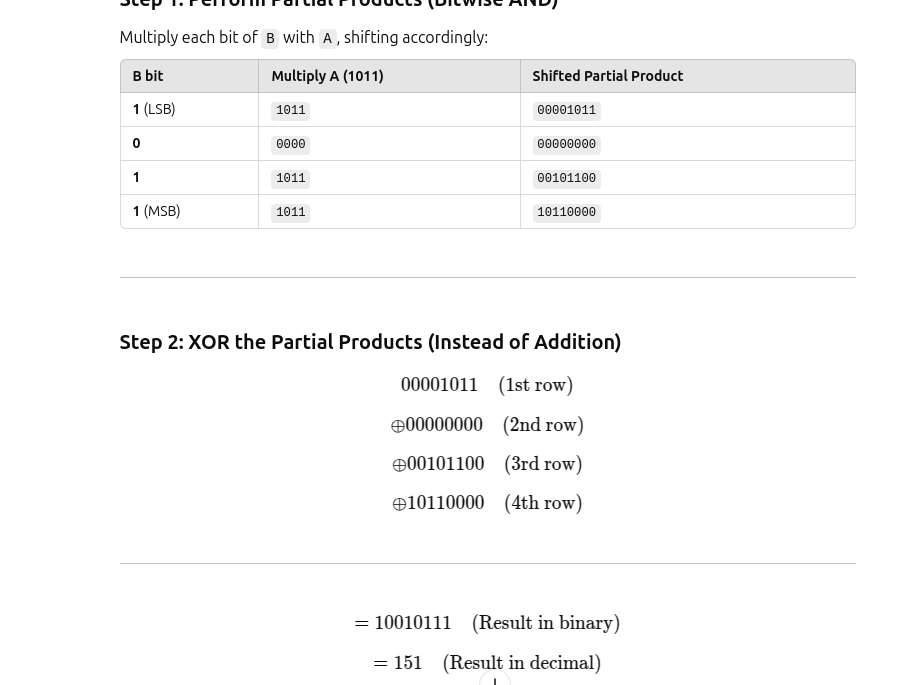The image size is (919, 685).
Task: Select the 'Multiply A (1011)' column header
Action: click(x=389, y=76)
